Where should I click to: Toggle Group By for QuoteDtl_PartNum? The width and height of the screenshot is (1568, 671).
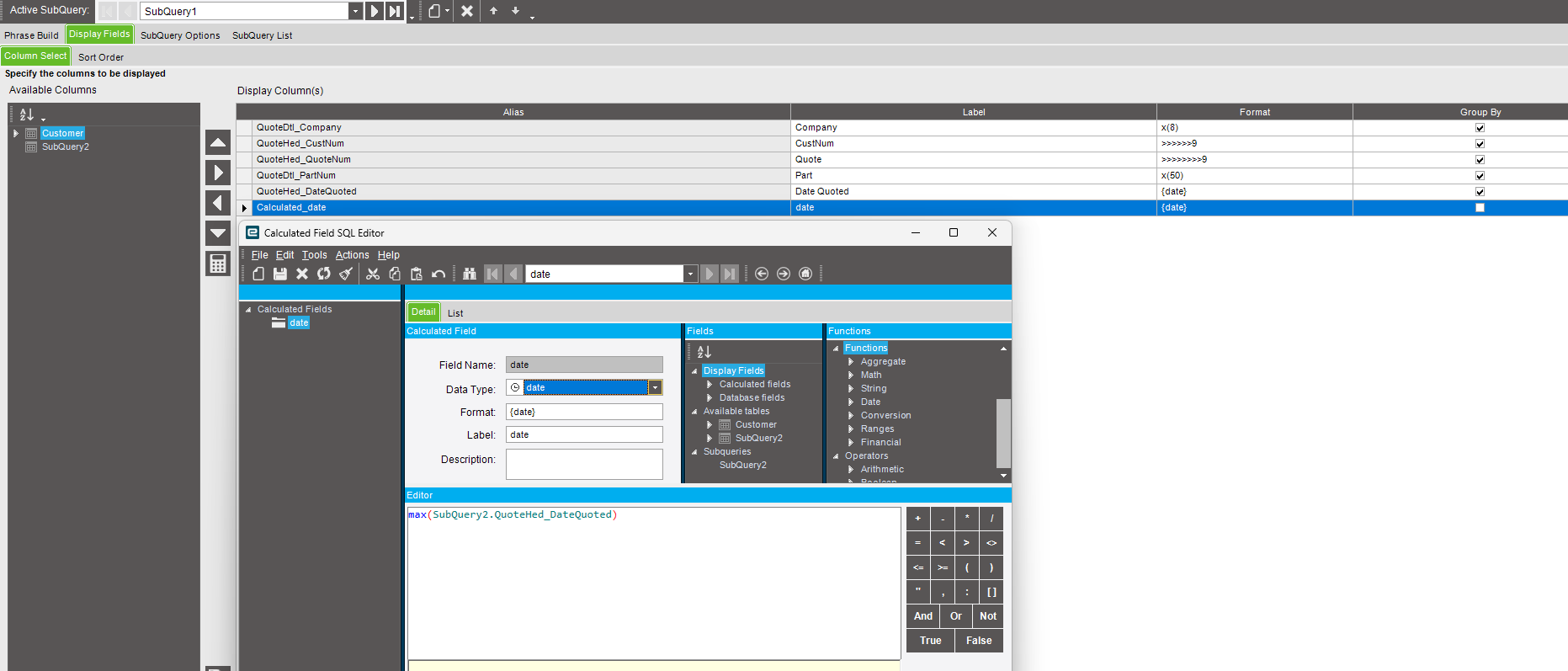click(x=1480, y=176)
